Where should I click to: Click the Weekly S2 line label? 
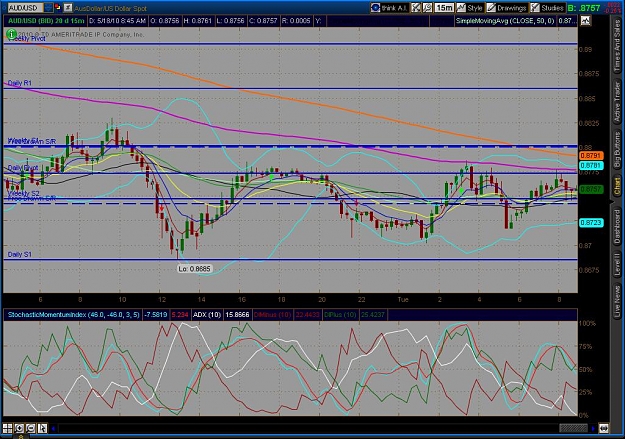coord(24,193)
